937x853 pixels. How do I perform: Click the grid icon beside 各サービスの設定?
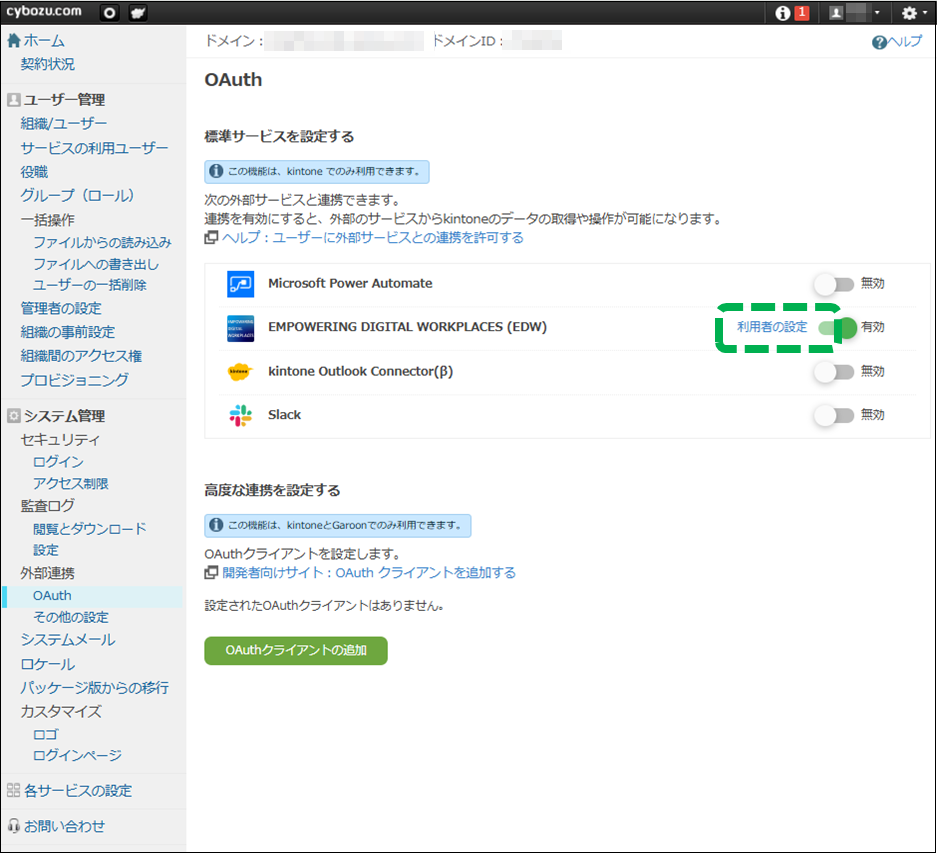point(14,791)
